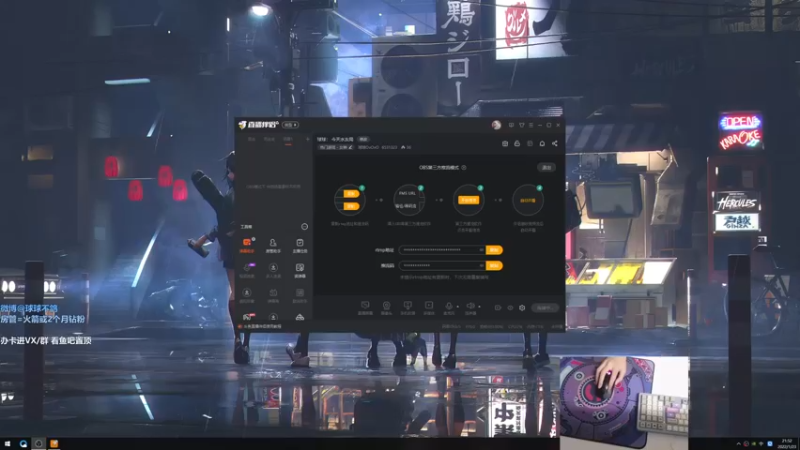
Task: Click the share icon in the room header
Action: [x=555, y=144]
